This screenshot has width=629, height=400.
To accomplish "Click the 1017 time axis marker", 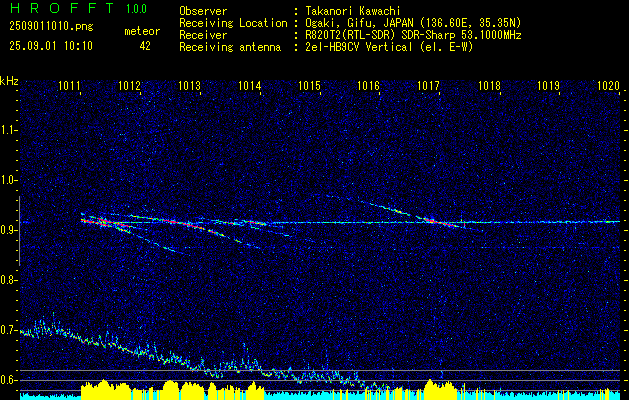I will click(428, 85).
